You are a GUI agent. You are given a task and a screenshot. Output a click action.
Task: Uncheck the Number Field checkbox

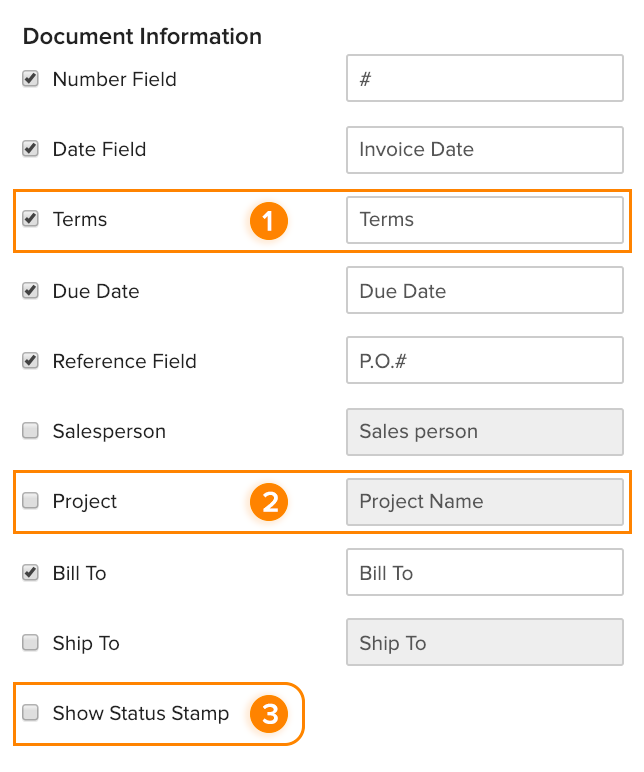[x=31, y=79]
